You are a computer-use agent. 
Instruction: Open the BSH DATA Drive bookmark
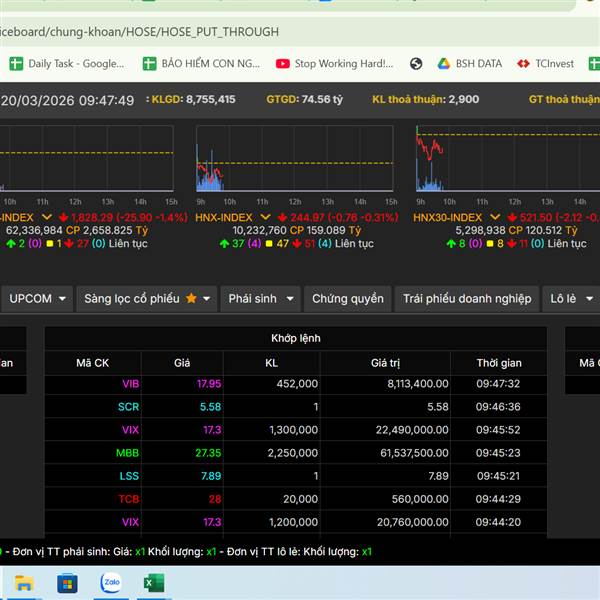[470, 64]
